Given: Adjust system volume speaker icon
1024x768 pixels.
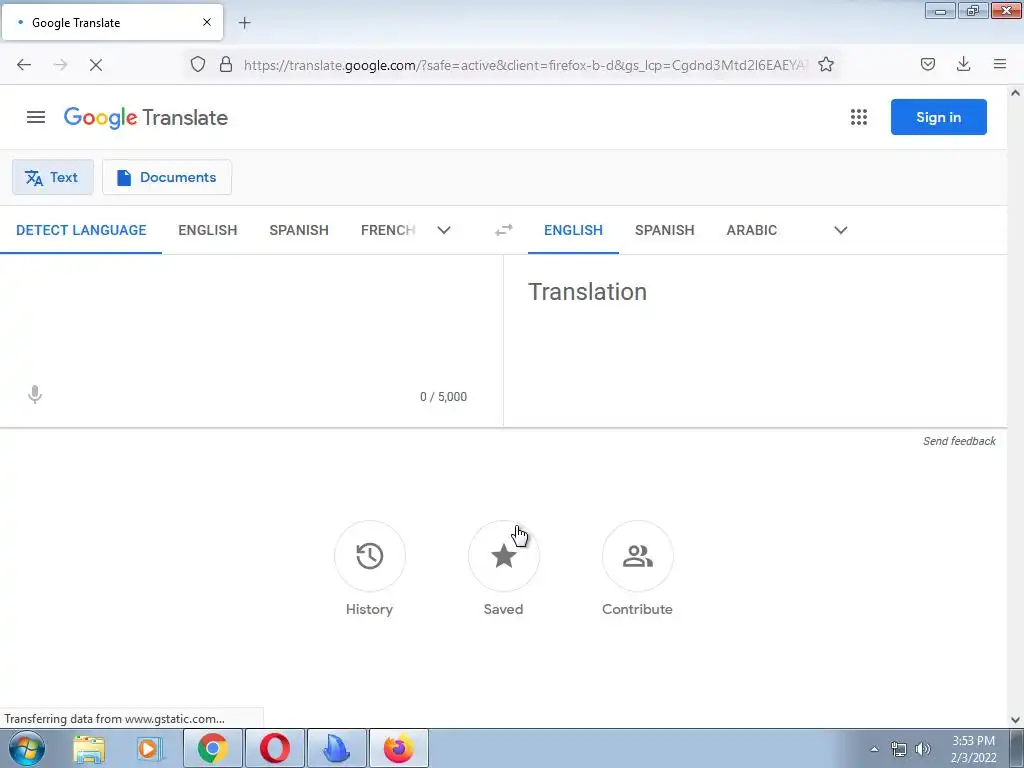Looking at the screenshot, I should (923, 749).
